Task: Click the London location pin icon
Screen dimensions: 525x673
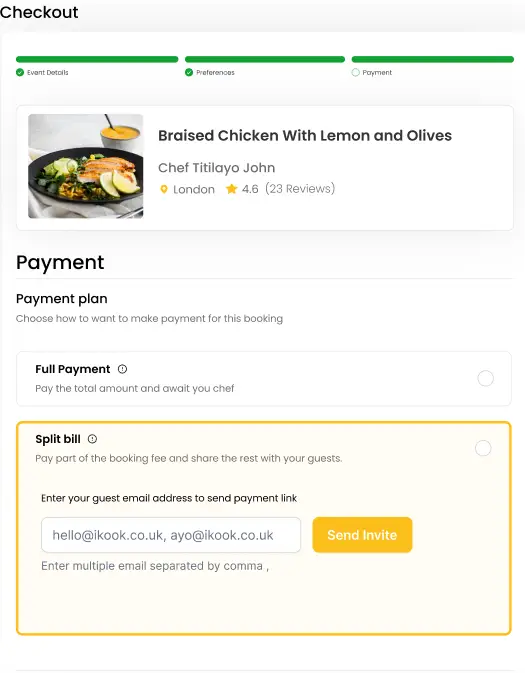Action: (164, 189)
